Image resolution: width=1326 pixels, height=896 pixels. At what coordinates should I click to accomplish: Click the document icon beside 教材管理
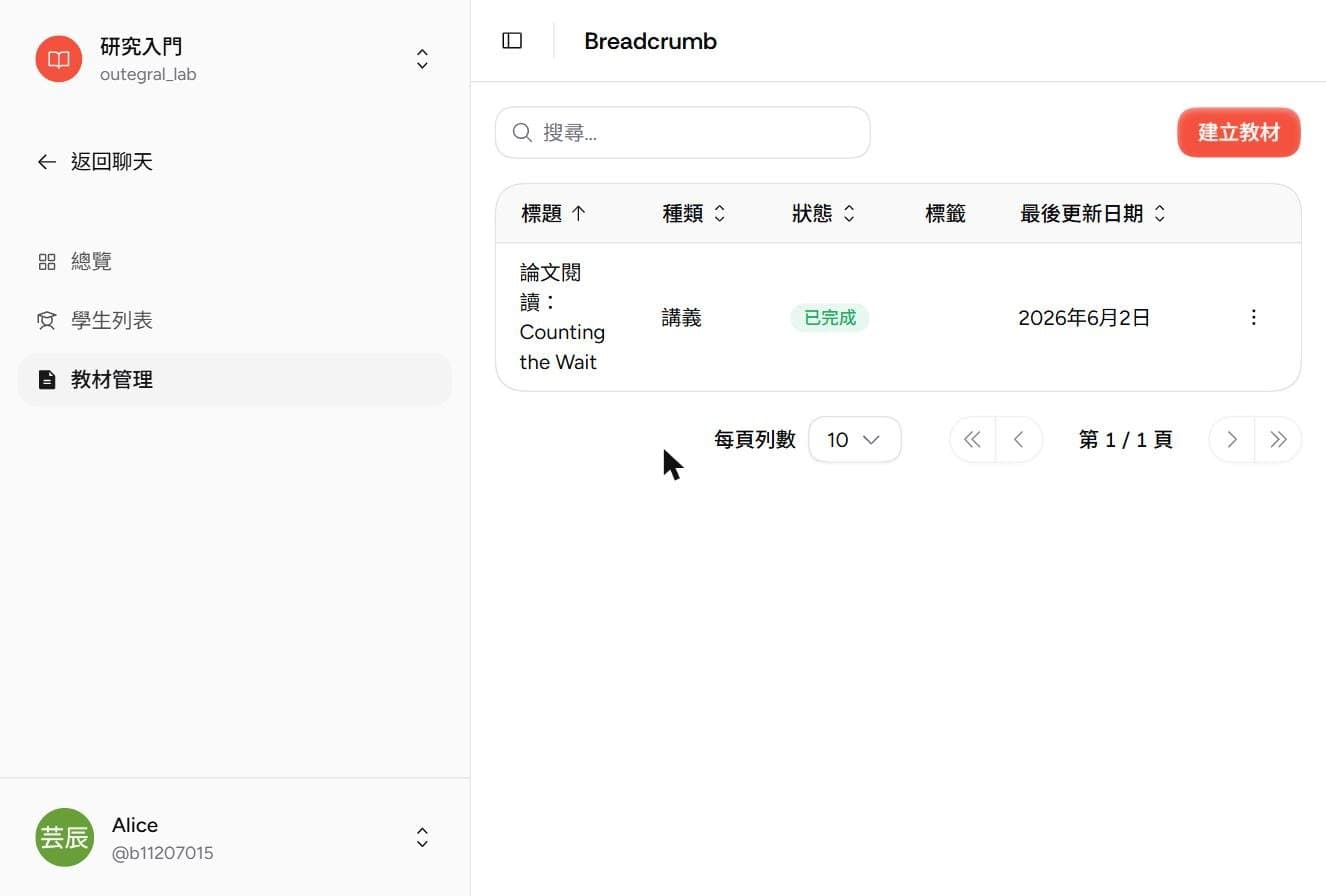click(x=47, y=380)
